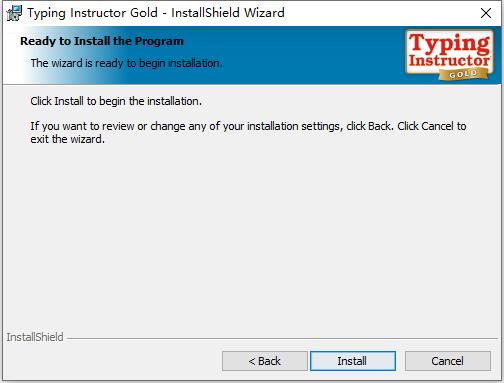Click the red 'Typing' word in logo
Viewport: 504px width, 383px height.
(450, 44)
